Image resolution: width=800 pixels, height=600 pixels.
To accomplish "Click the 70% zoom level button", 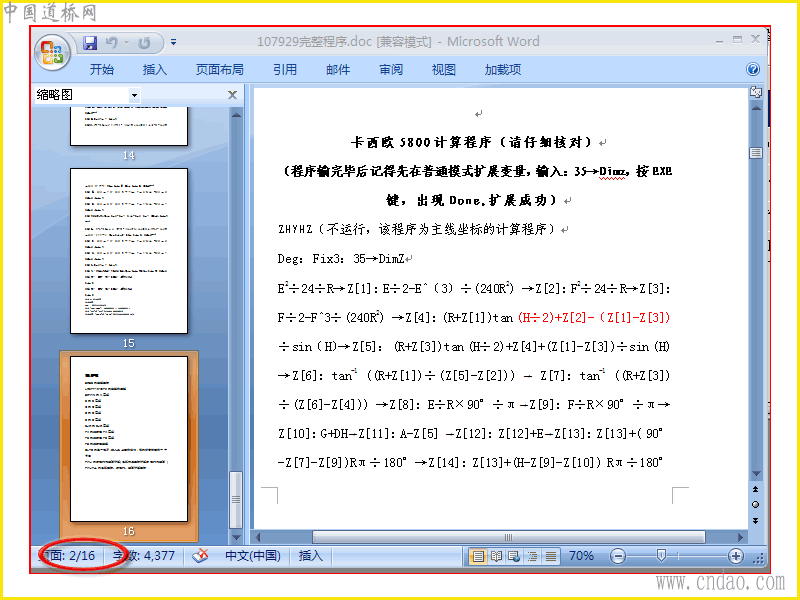I will (581, 556).
